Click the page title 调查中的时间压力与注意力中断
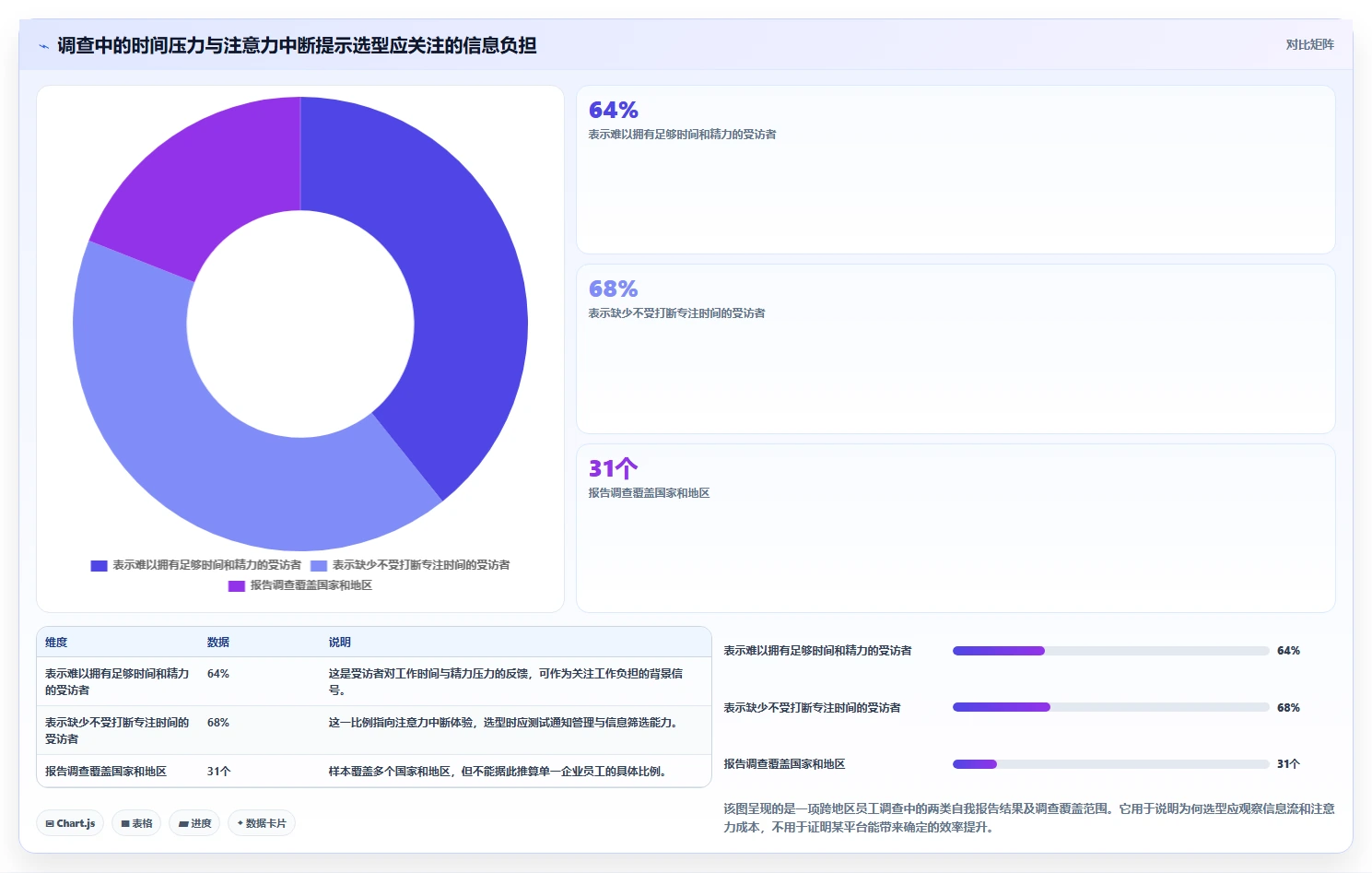 pyautogui.click(x=297, y=45)
